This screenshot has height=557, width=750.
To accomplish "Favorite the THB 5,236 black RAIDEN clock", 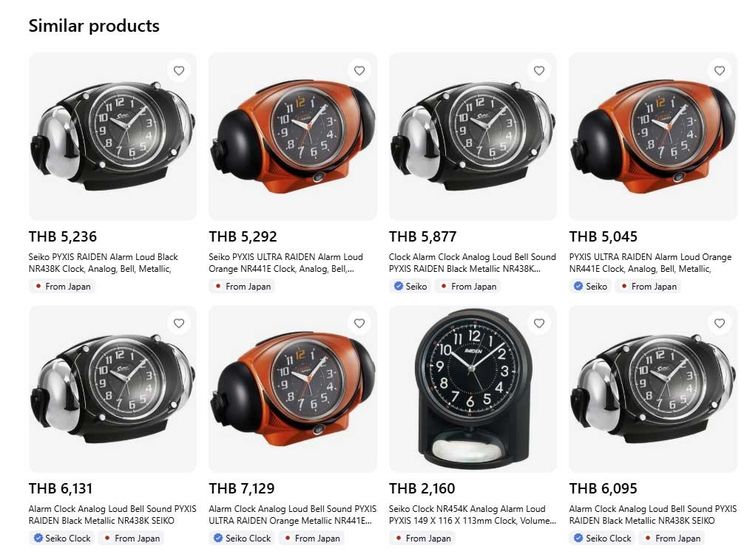I will tap(179, 71).
